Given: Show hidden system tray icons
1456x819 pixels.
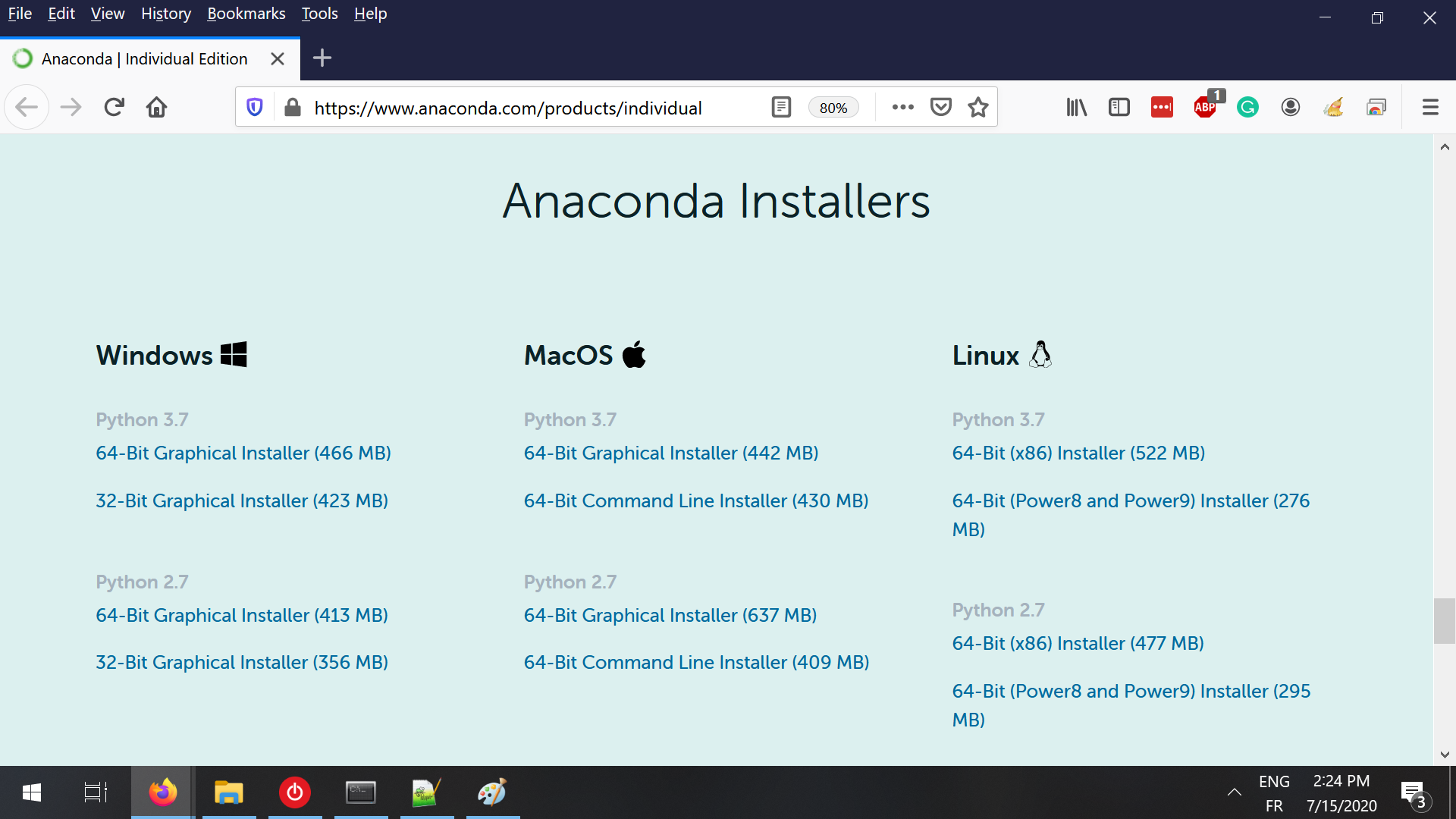Looking at the screenshot, I should click(x=1235, y=792).
